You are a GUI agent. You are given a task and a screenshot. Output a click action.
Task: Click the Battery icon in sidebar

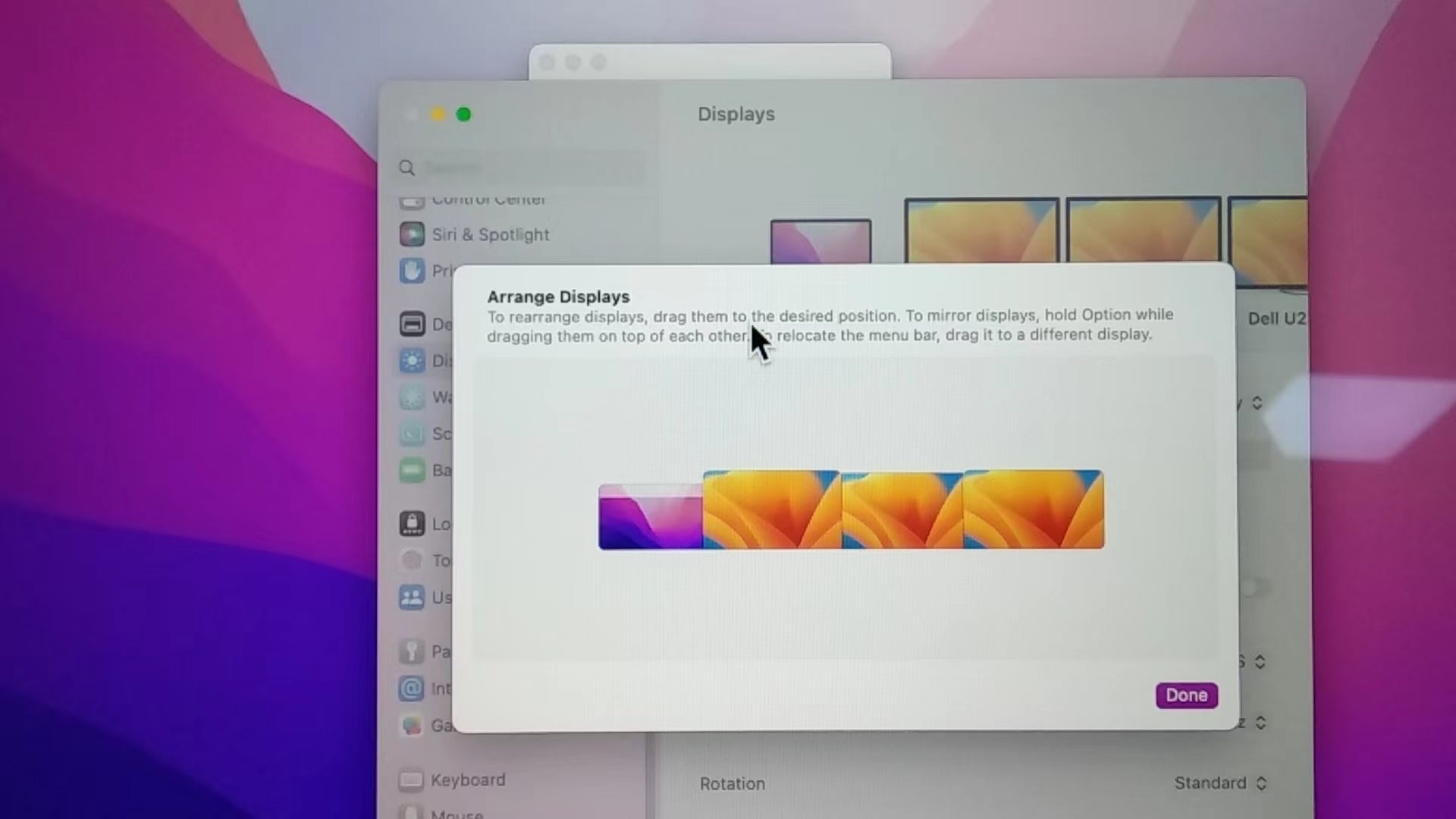412,470
